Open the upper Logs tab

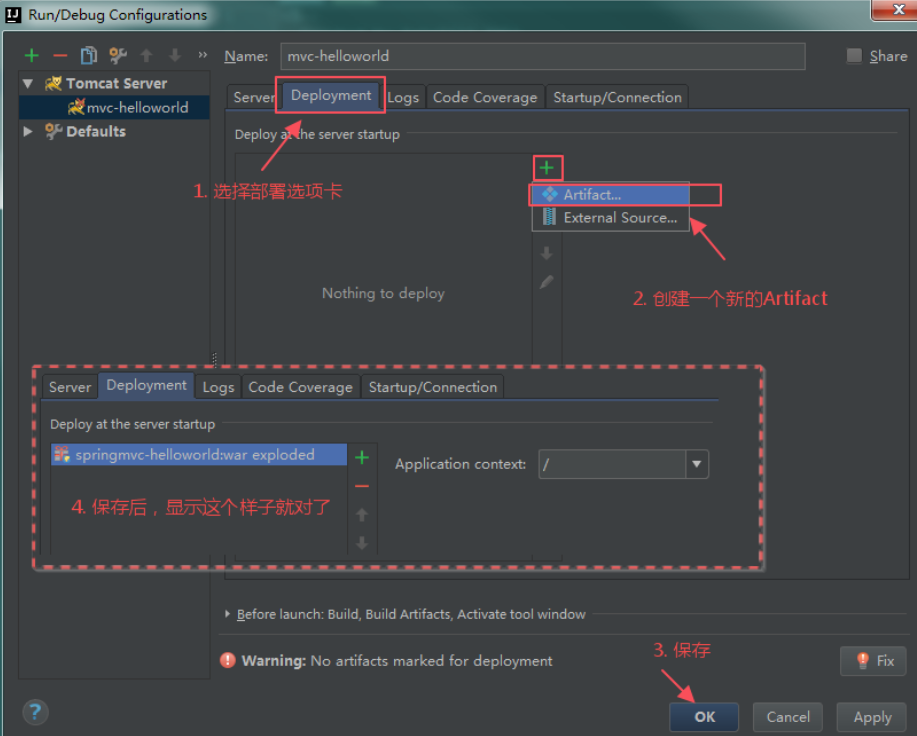coord(402,97)
